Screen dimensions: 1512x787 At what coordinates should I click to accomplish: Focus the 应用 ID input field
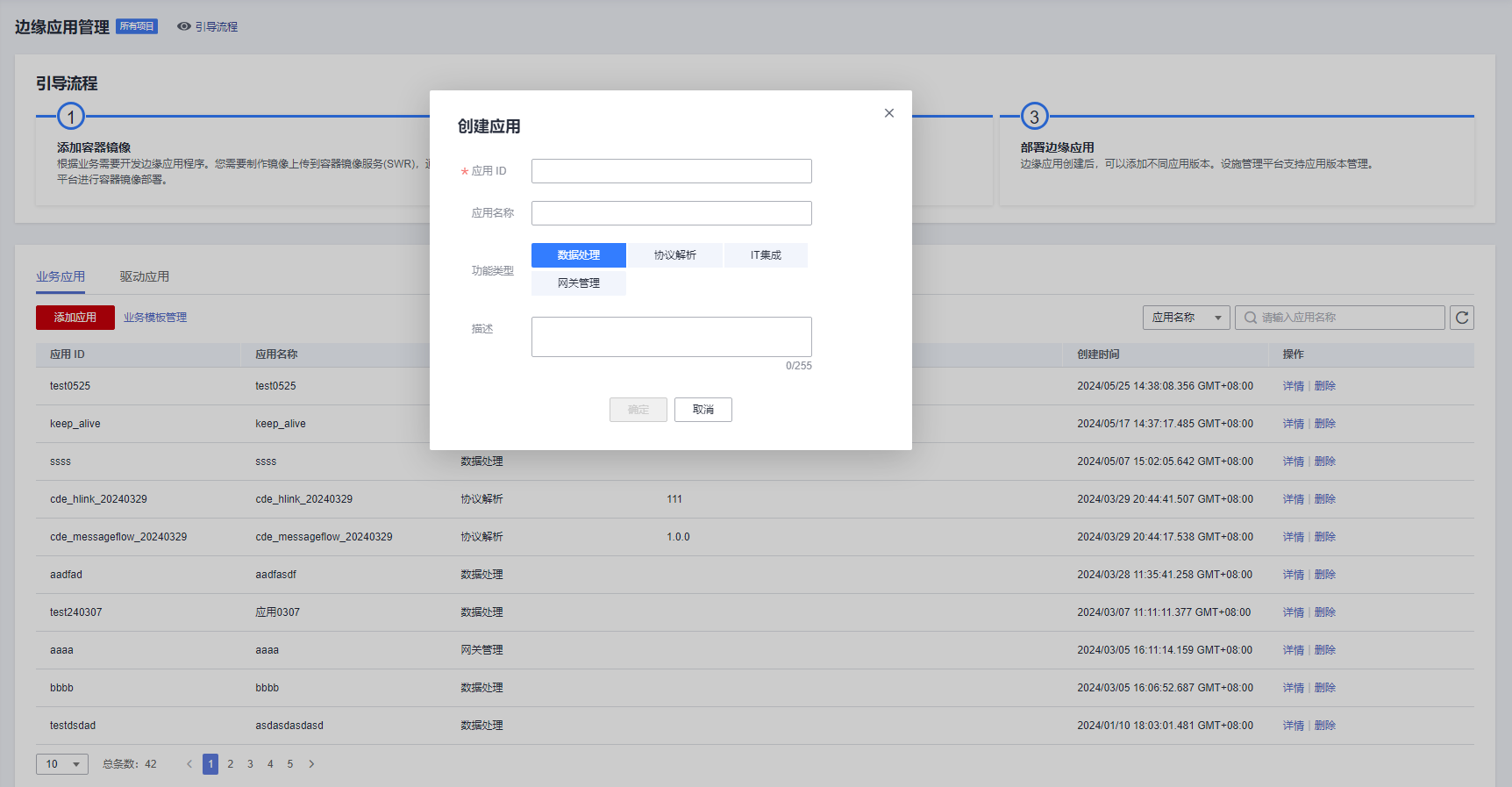point(671,171)
